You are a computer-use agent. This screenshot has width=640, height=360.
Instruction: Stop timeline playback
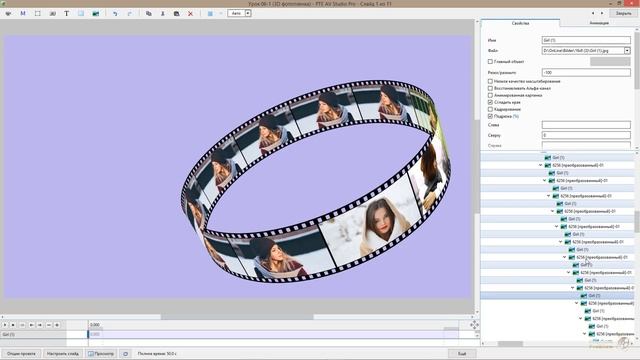pyautogui.click(x=13, y=325)
